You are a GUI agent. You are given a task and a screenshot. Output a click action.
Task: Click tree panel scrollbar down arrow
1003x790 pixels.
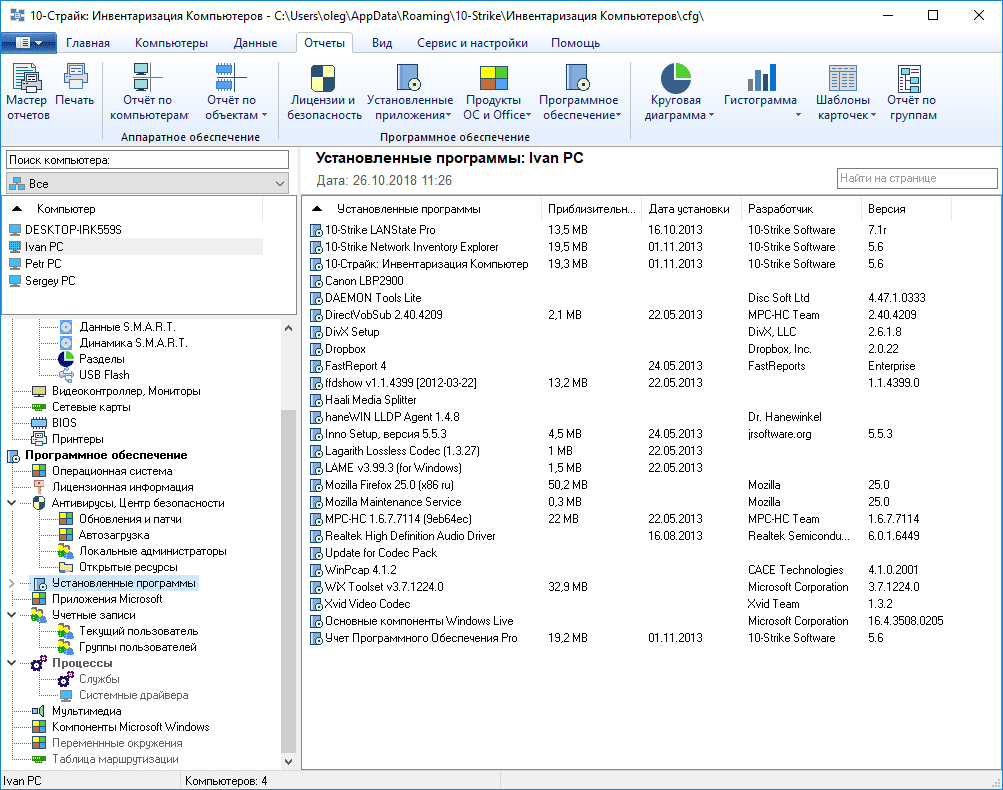(288, 761)
